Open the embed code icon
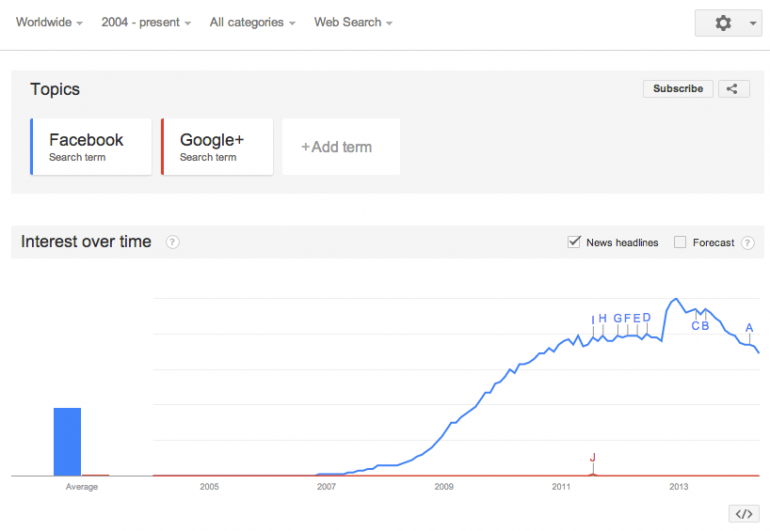770x531 pixels. click(744, 514)
